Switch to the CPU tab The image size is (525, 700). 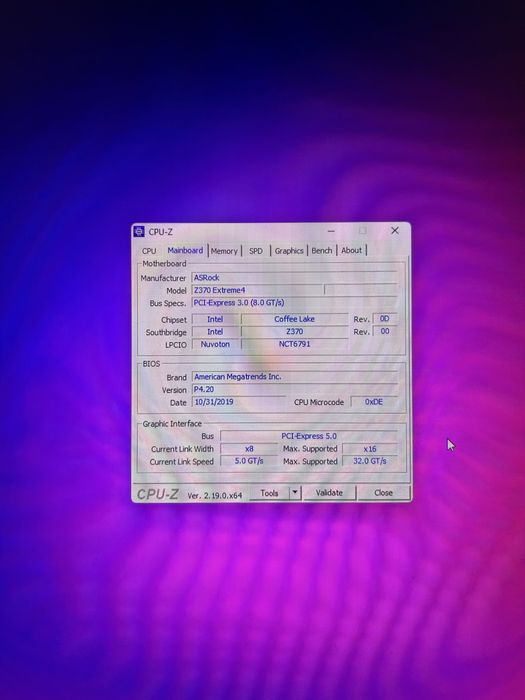[149, 251]
